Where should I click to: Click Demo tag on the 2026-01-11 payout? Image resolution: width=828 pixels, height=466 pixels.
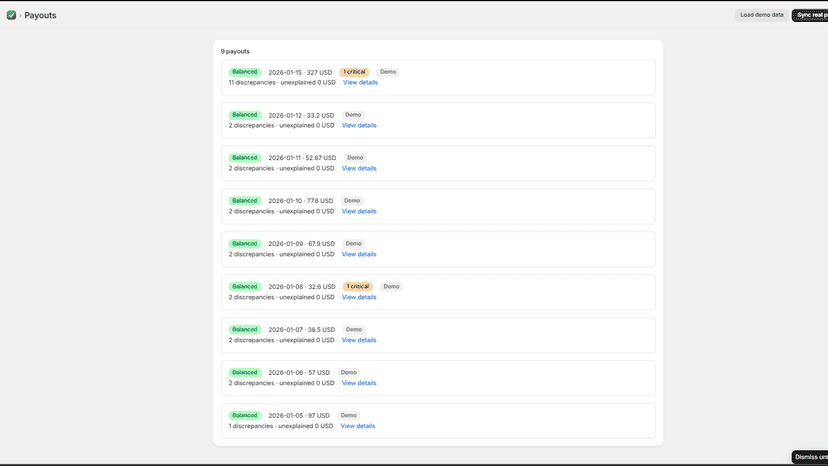coord(355,157)
